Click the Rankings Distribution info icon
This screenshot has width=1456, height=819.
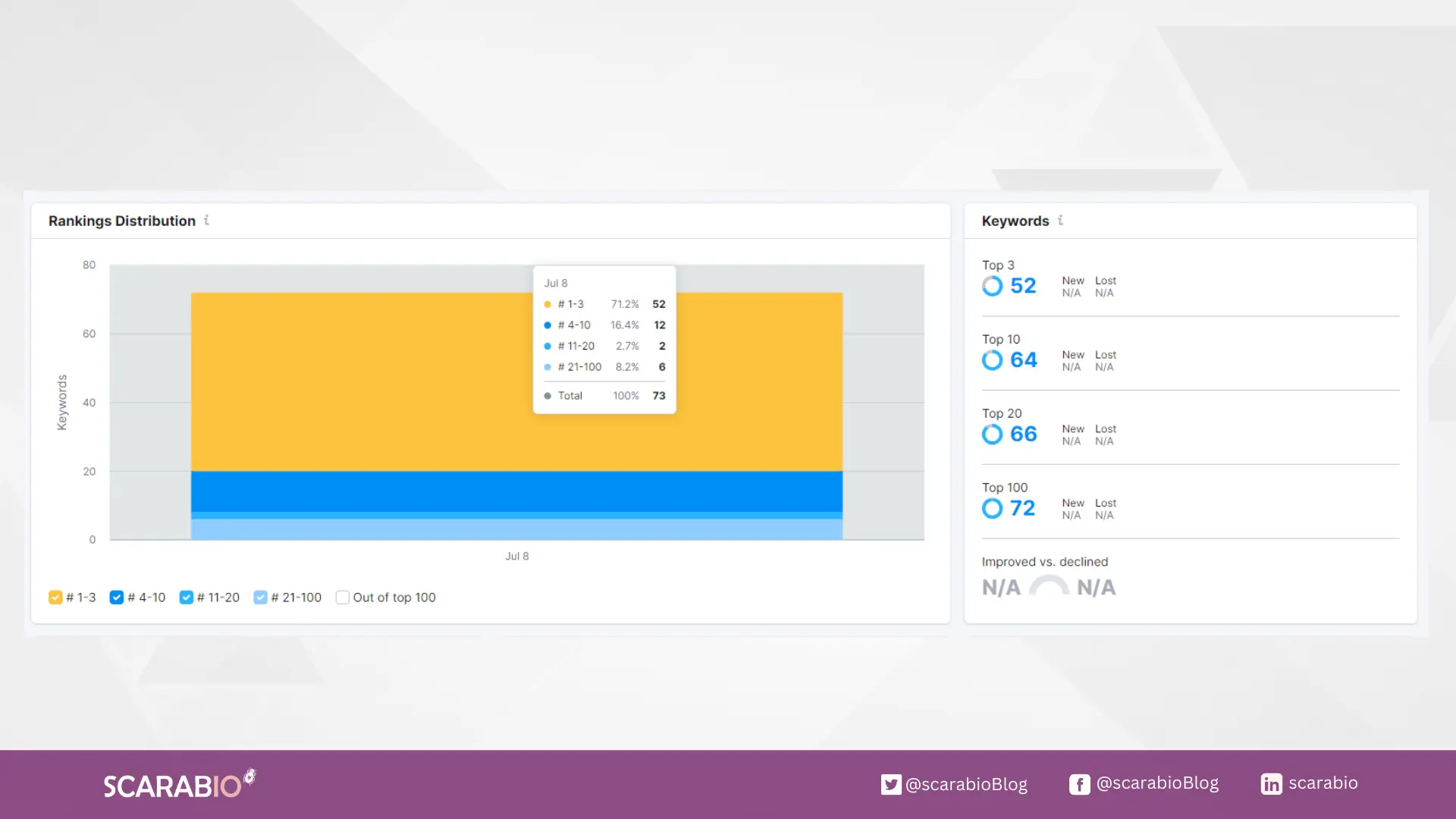click(x=206, y=220)
